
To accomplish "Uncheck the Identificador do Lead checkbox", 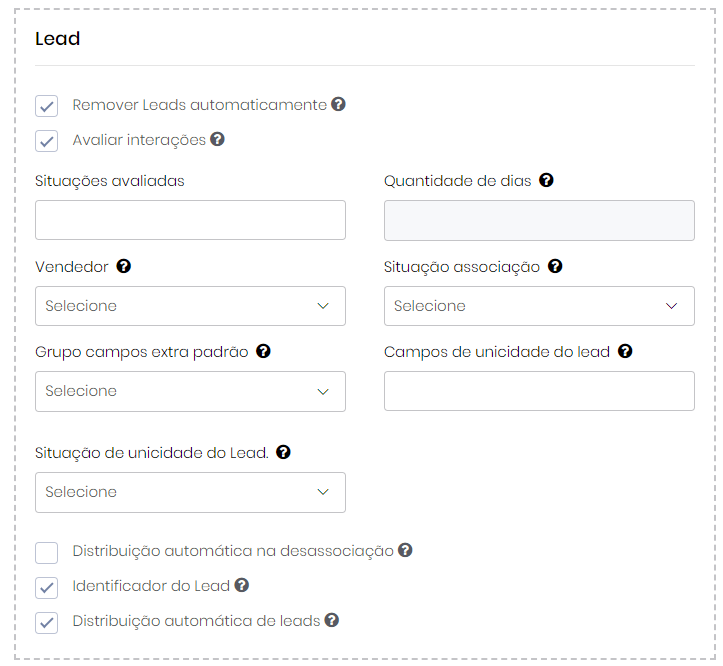I will pyautogui.click(x=47, y=587).
